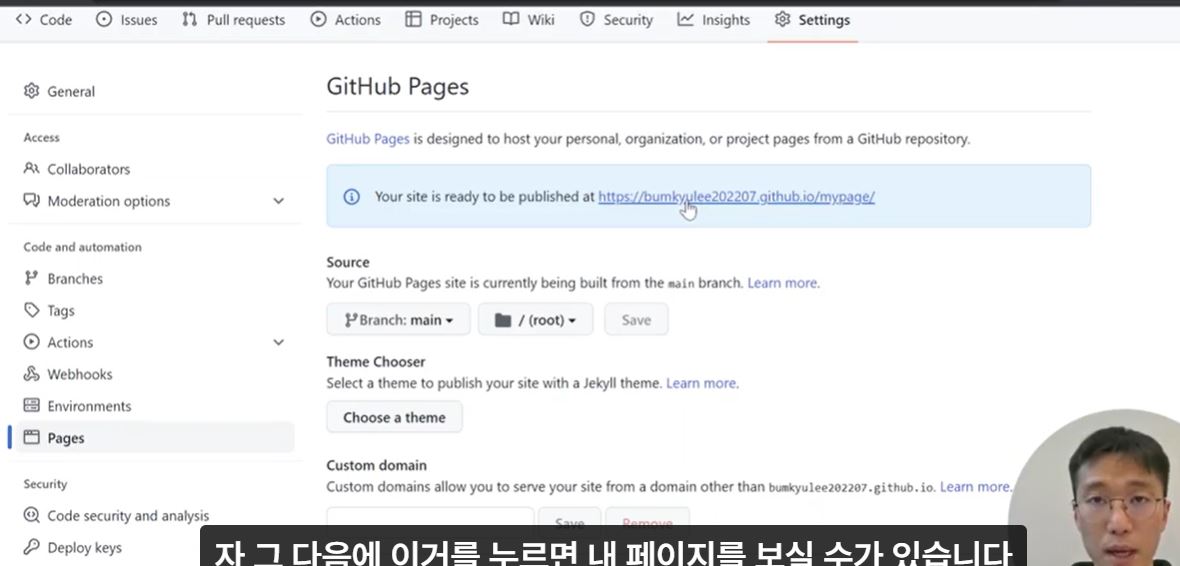
Task: Click the Branches icon in sidebar
Action: point(31,278)
